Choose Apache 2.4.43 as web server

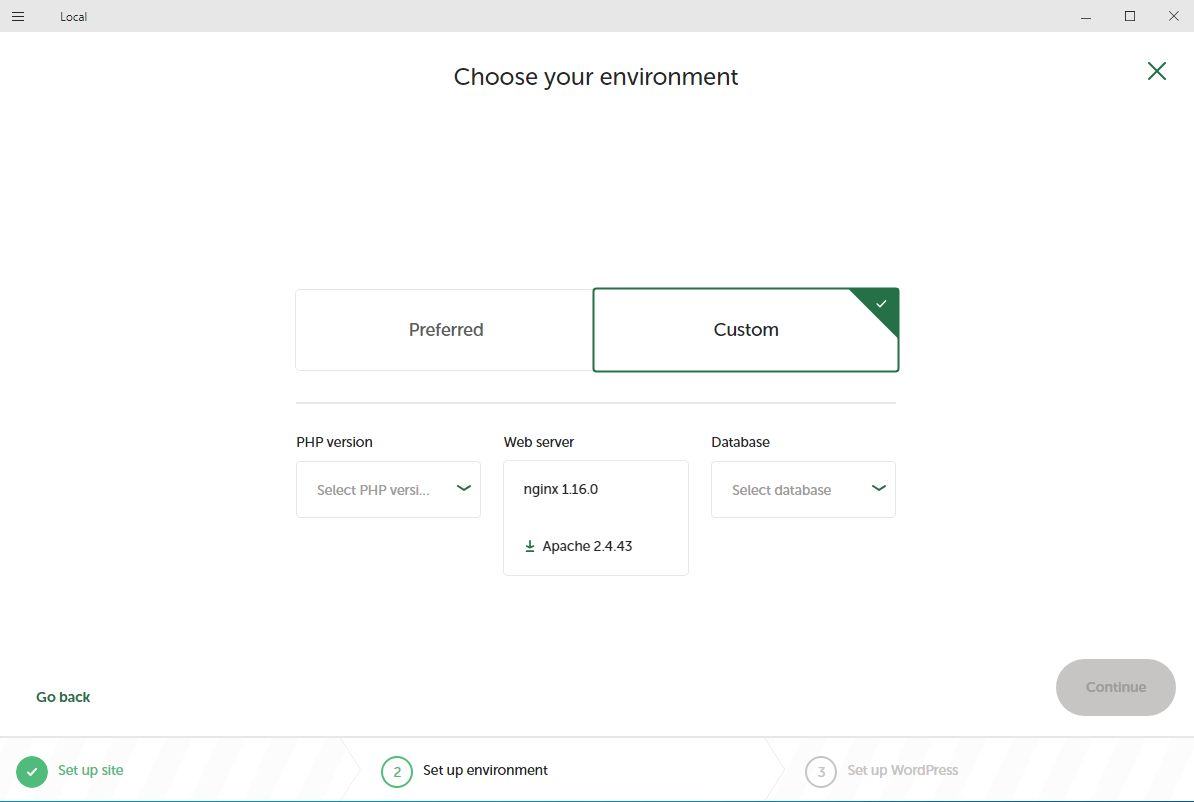[x=587, y=546]
